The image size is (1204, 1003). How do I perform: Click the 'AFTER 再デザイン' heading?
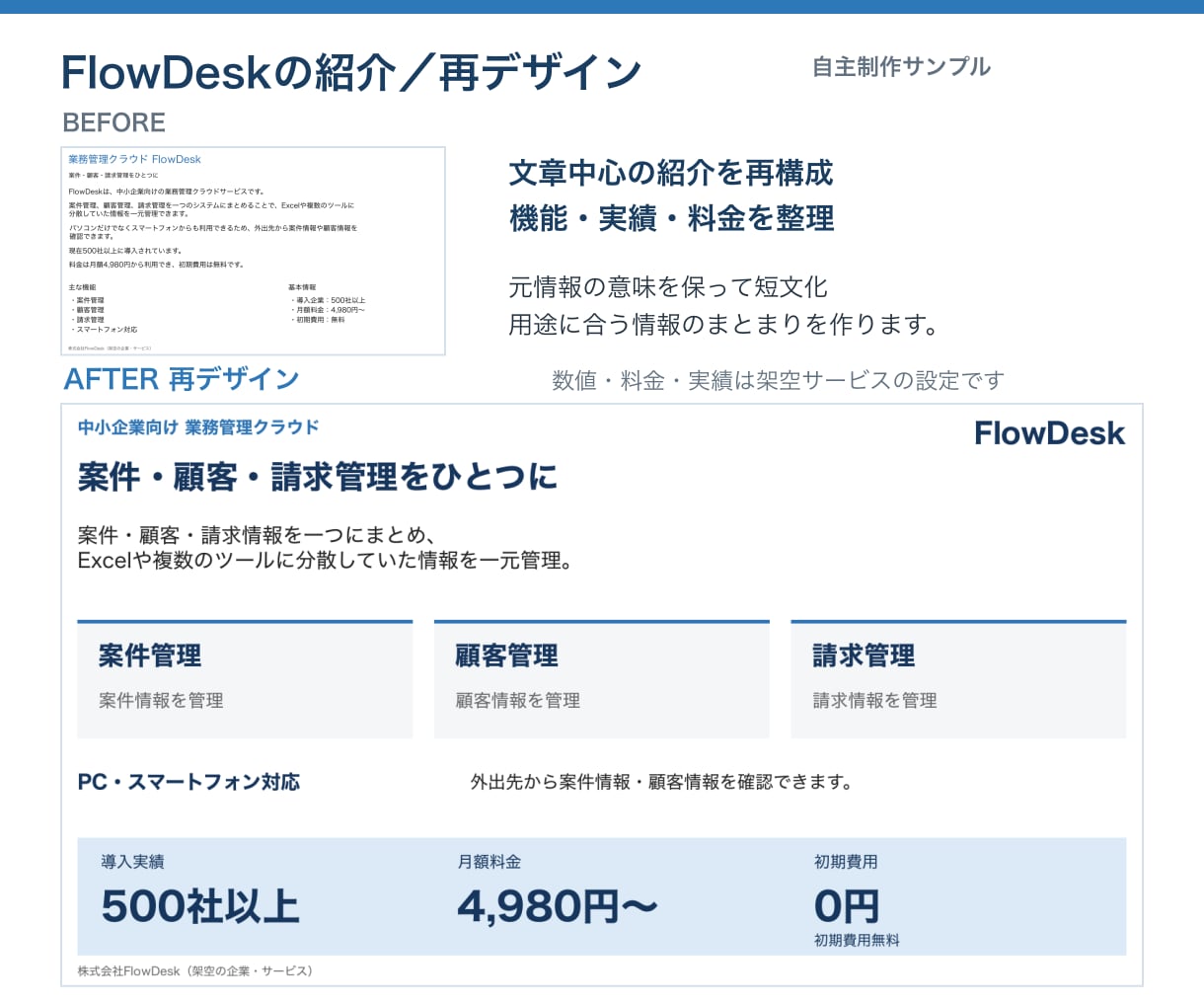point(182,379)
